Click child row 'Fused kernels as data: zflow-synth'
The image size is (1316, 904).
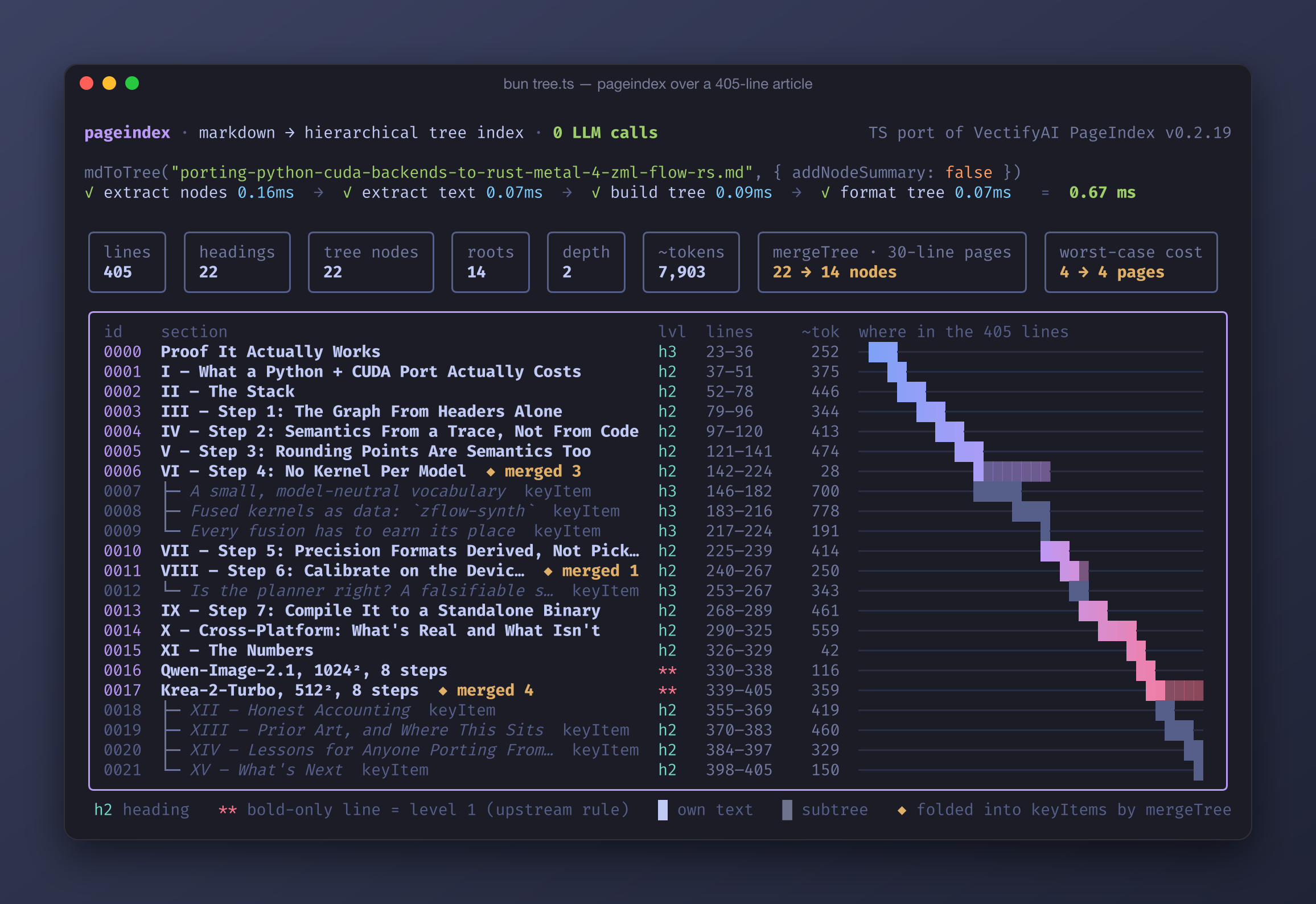point(653,511)
